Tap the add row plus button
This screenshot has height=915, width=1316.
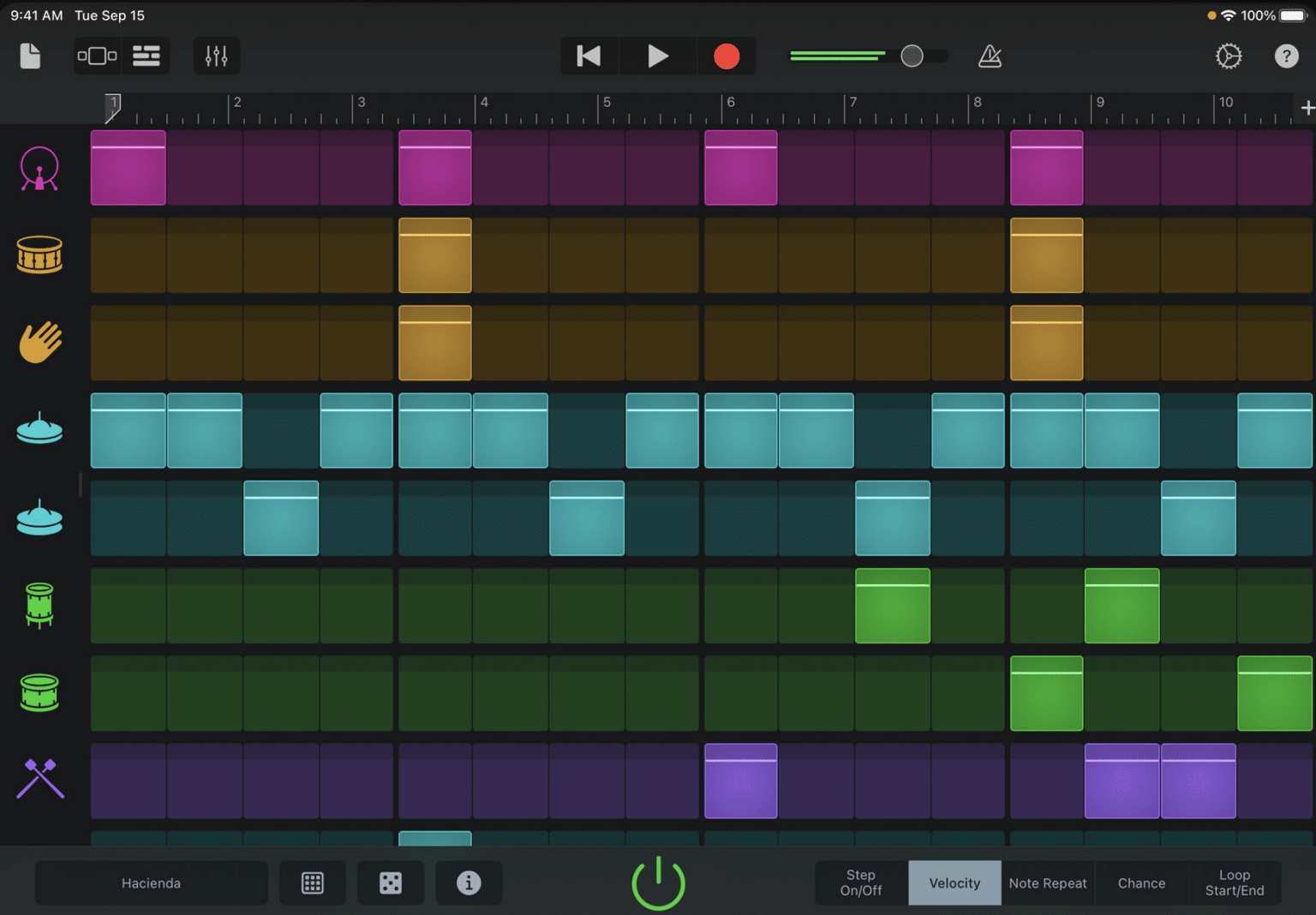tap(1307, 107)
